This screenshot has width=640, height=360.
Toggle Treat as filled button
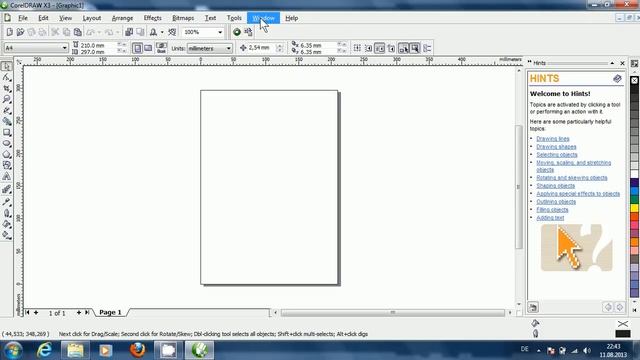415,48
